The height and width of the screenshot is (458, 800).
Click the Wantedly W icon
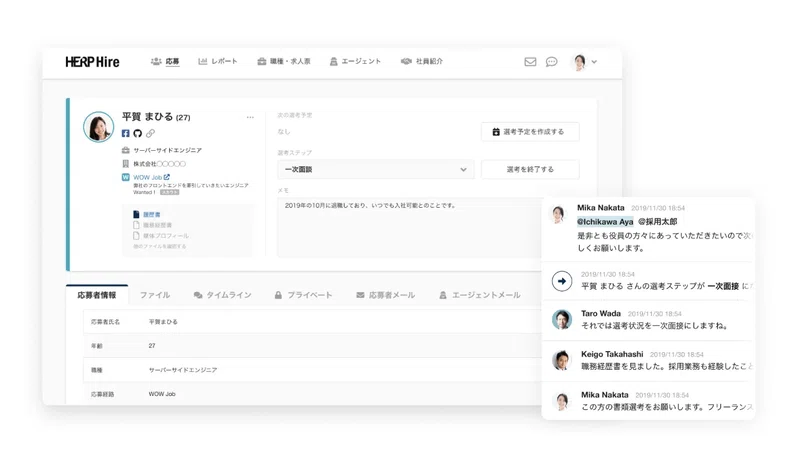point(126,177)
